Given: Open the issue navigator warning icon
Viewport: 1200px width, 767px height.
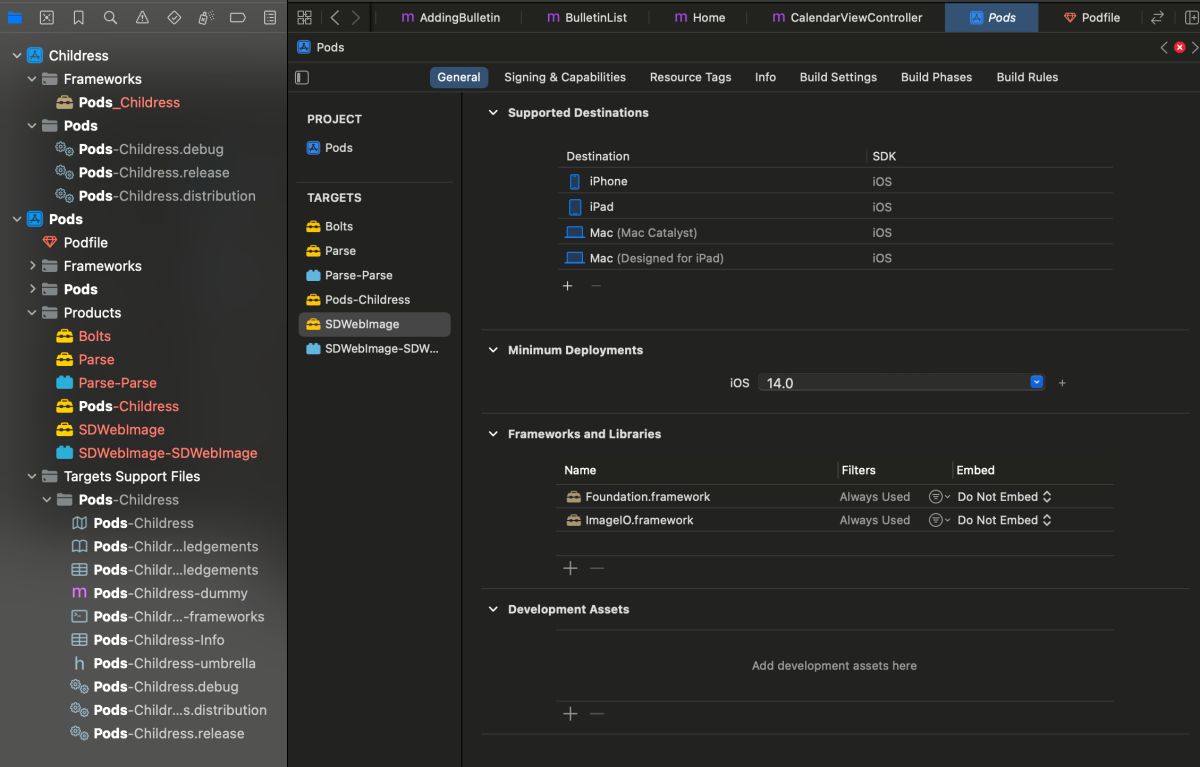Looking at the screenshot, I should pyautogui.click(x=143, y=18).
